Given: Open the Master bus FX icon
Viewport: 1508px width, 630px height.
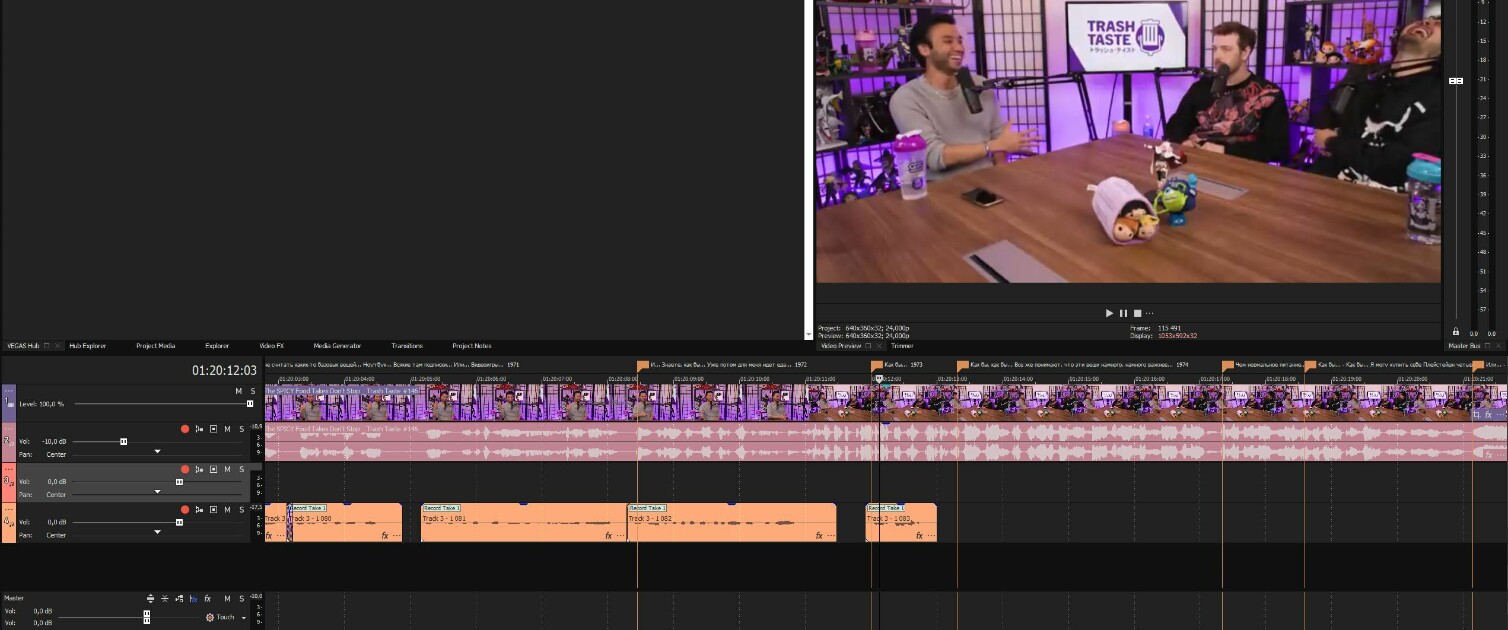Looking at the screenshot, I should [207, 598].
